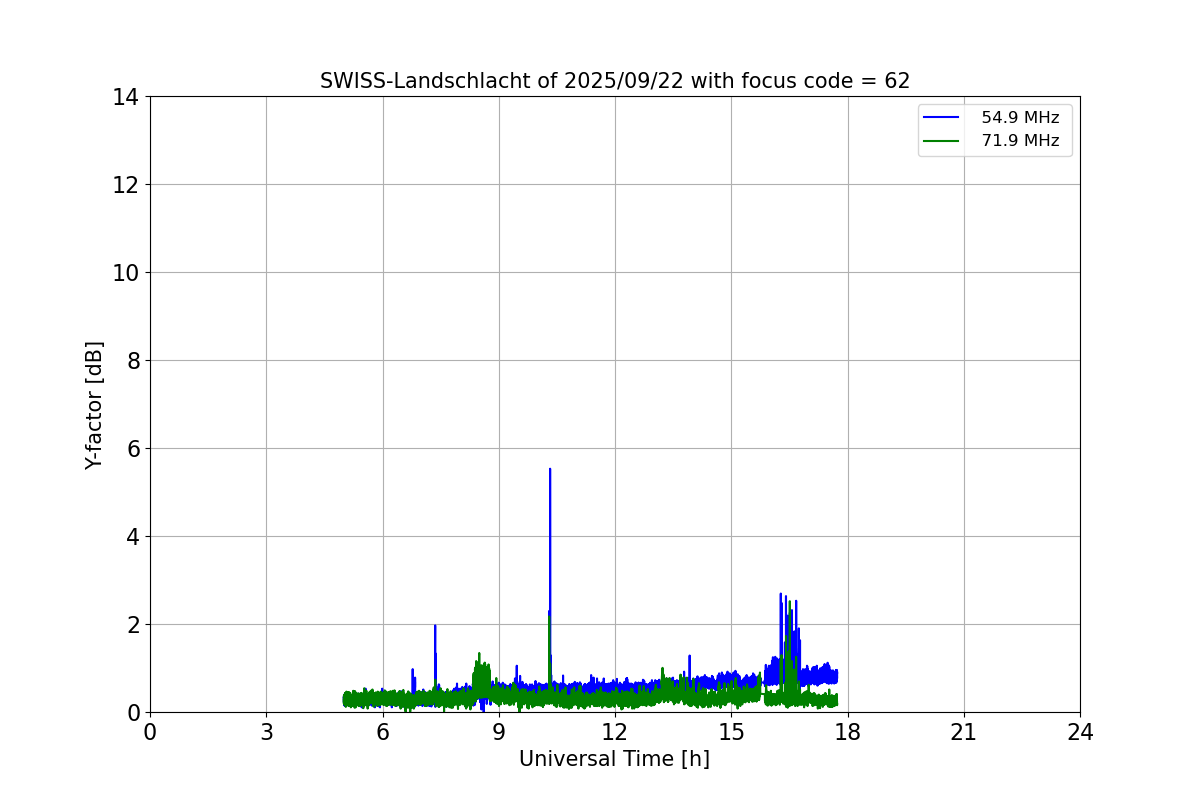
Task: Click y-axis tick label "2"
Action: click(131, 625)
